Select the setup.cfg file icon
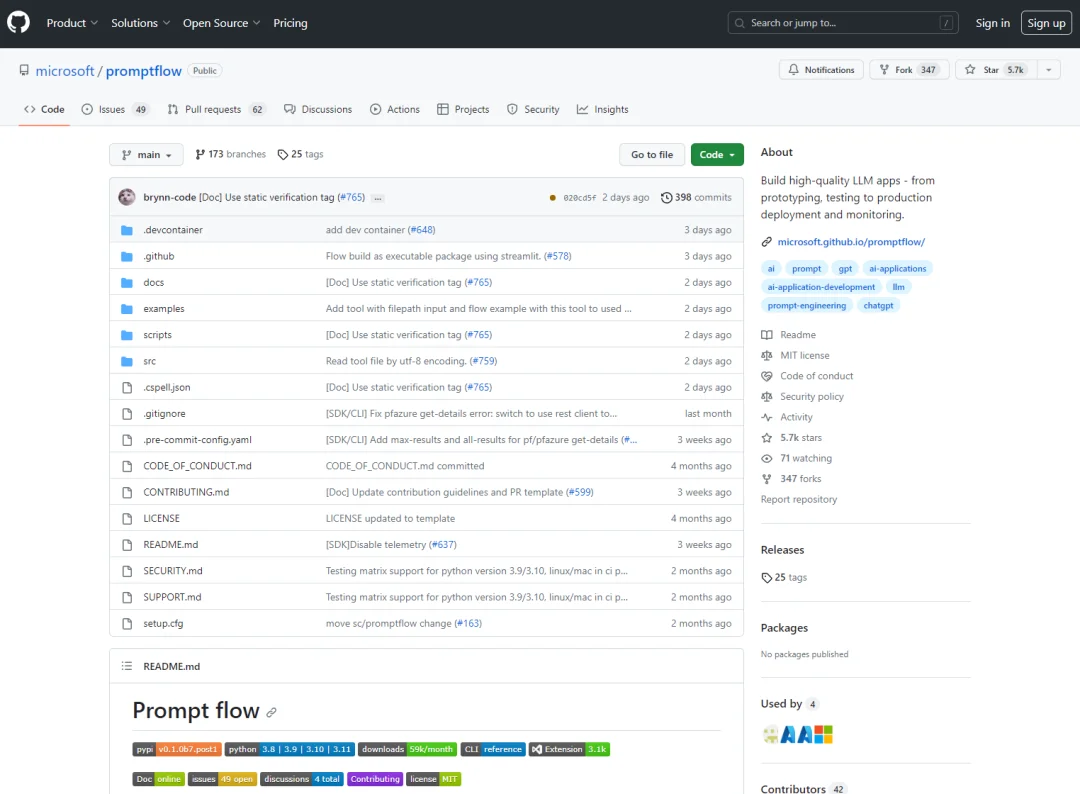This screenshot has height=794, width=1080. point(127,623)
